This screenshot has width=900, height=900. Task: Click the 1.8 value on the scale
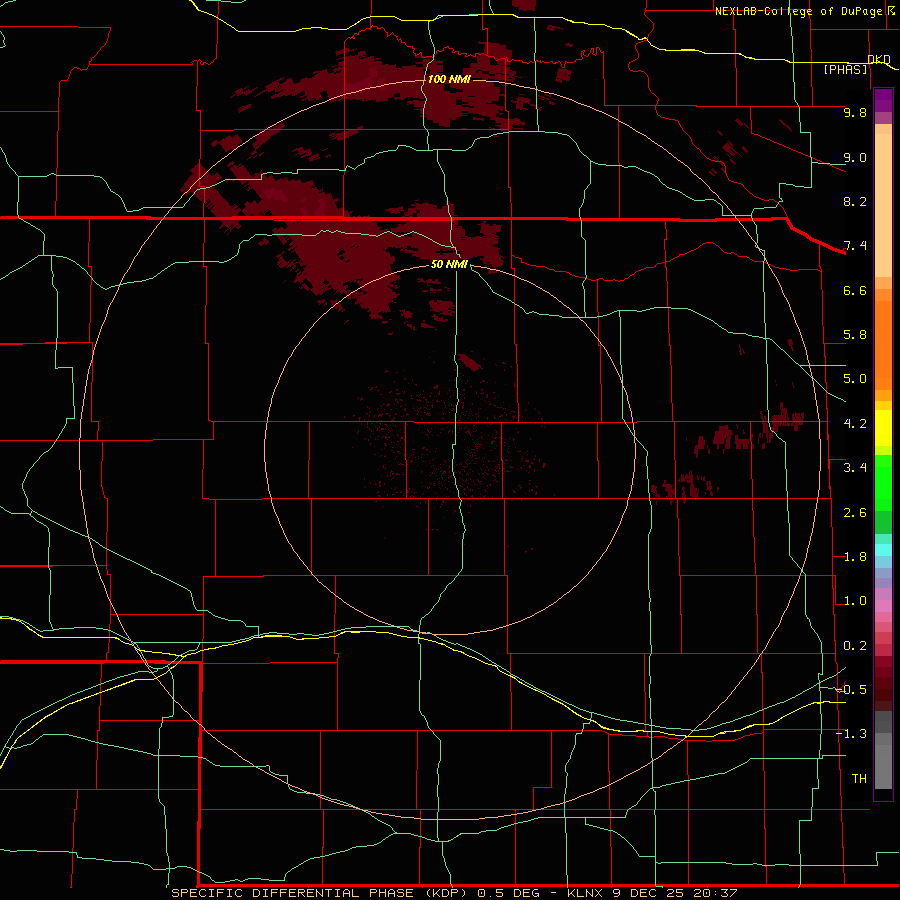click(855, 557)
